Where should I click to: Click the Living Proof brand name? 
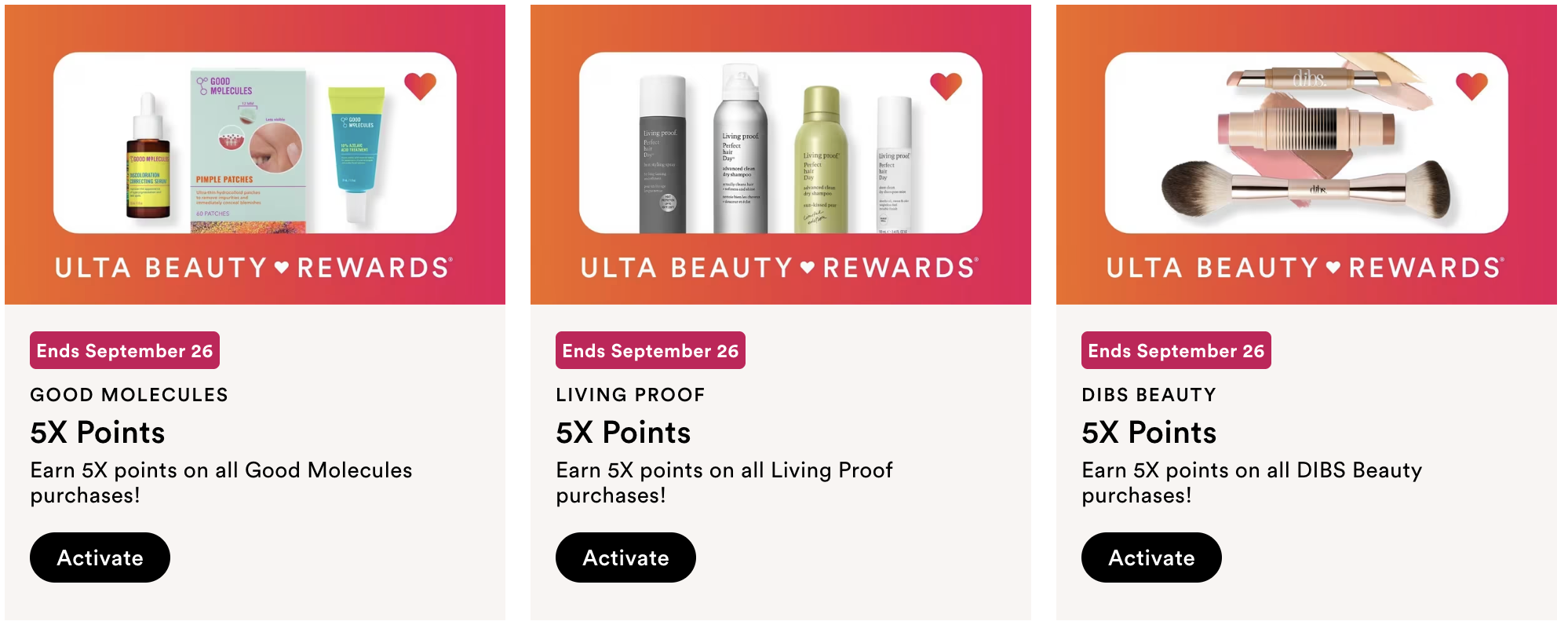coord(630,395)
